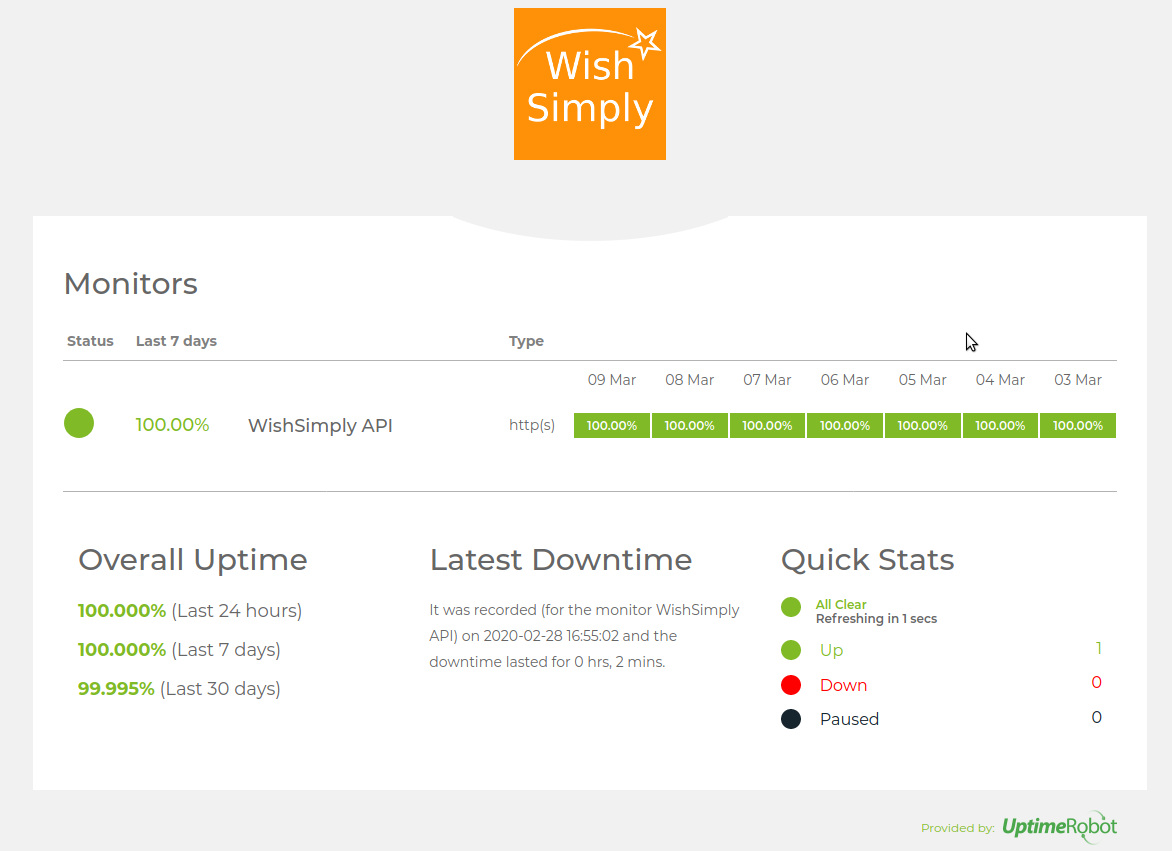
Task: Select the 08 Mar 100.00% bar
Action: 690,426
